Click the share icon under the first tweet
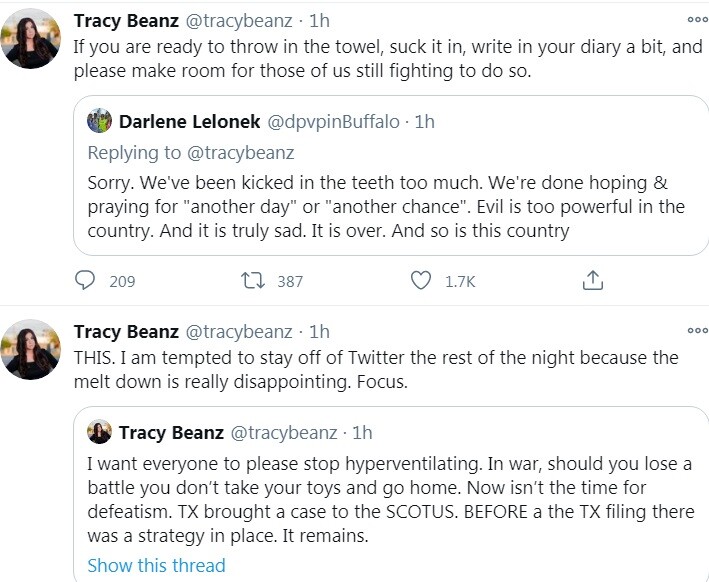This screenshot has height=582, width=709. click(x=591, y=280)
